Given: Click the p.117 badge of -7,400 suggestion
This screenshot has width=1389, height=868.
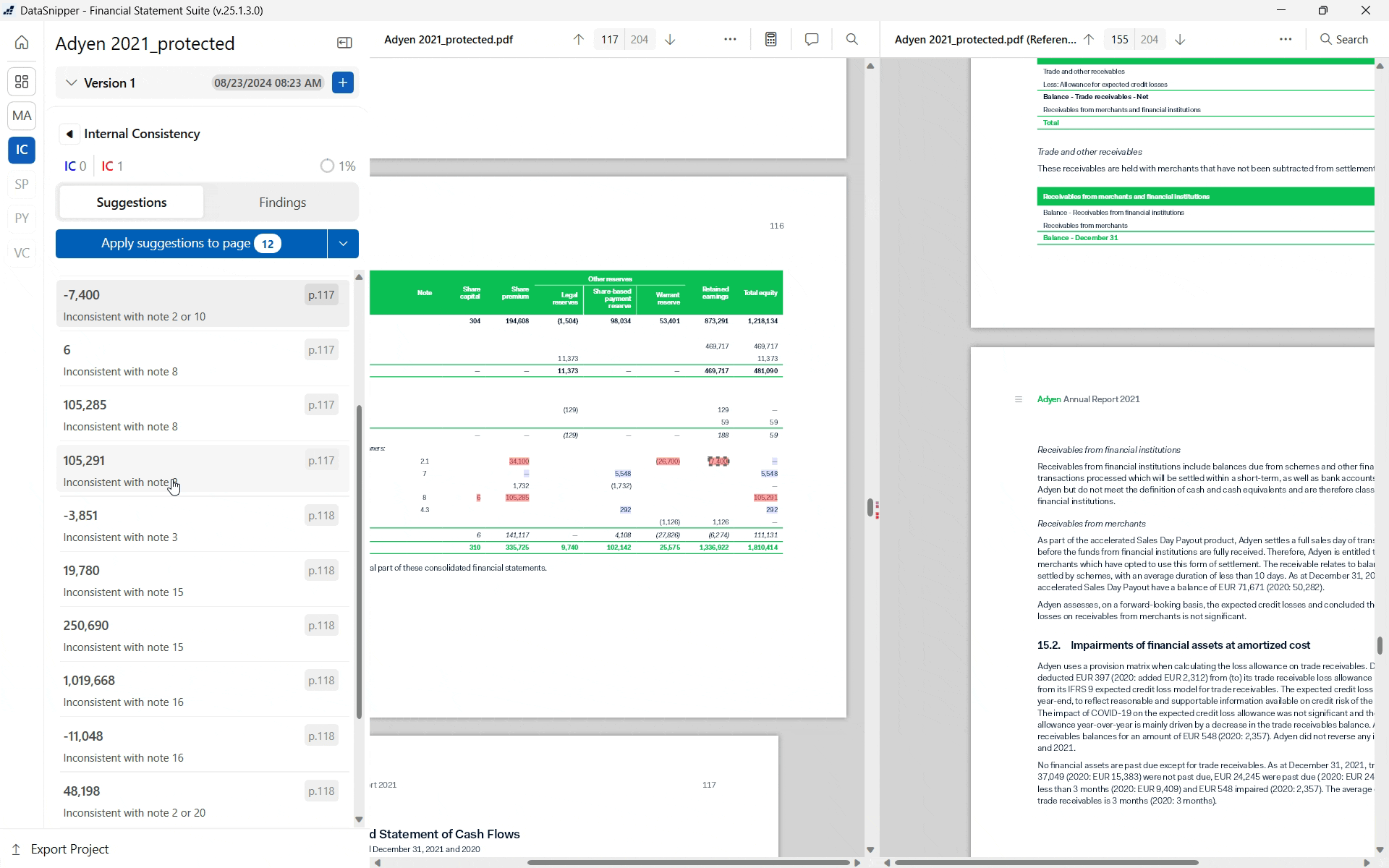Looking at the screenshot, I should (x=321, y=295).
